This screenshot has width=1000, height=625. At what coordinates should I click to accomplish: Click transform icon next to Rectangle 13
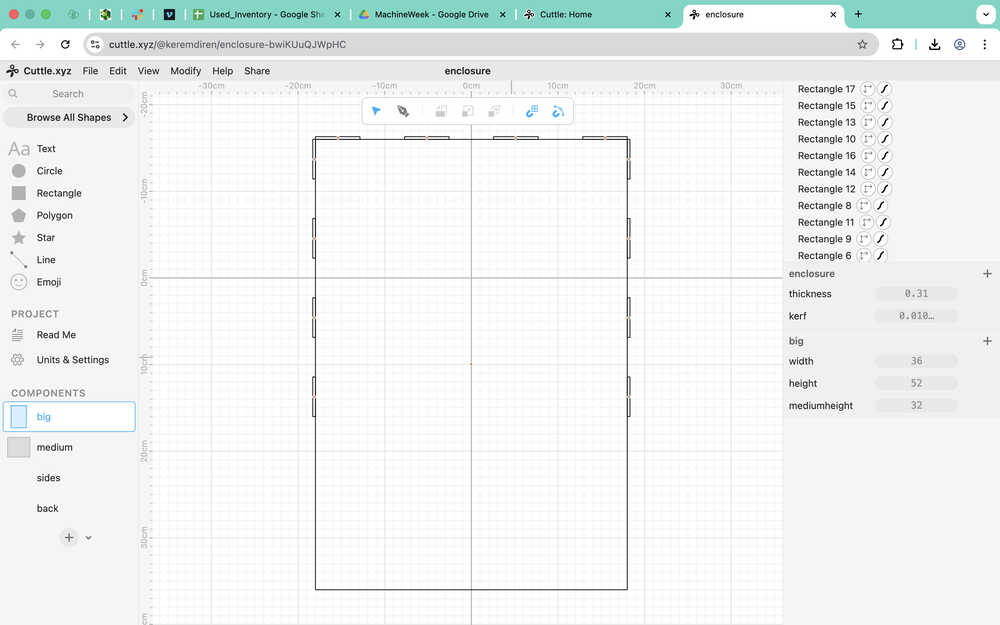click(867, 122)
